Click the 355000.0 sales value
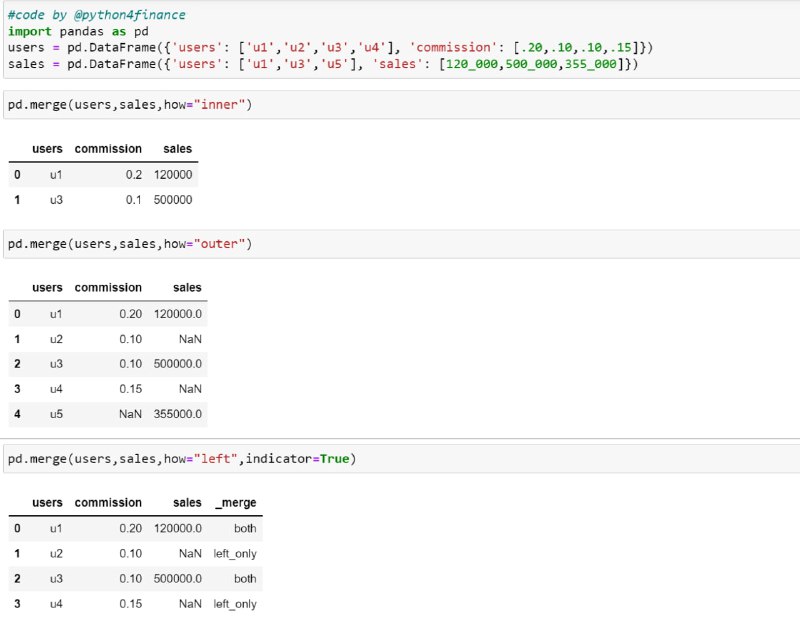 point(178,414)
